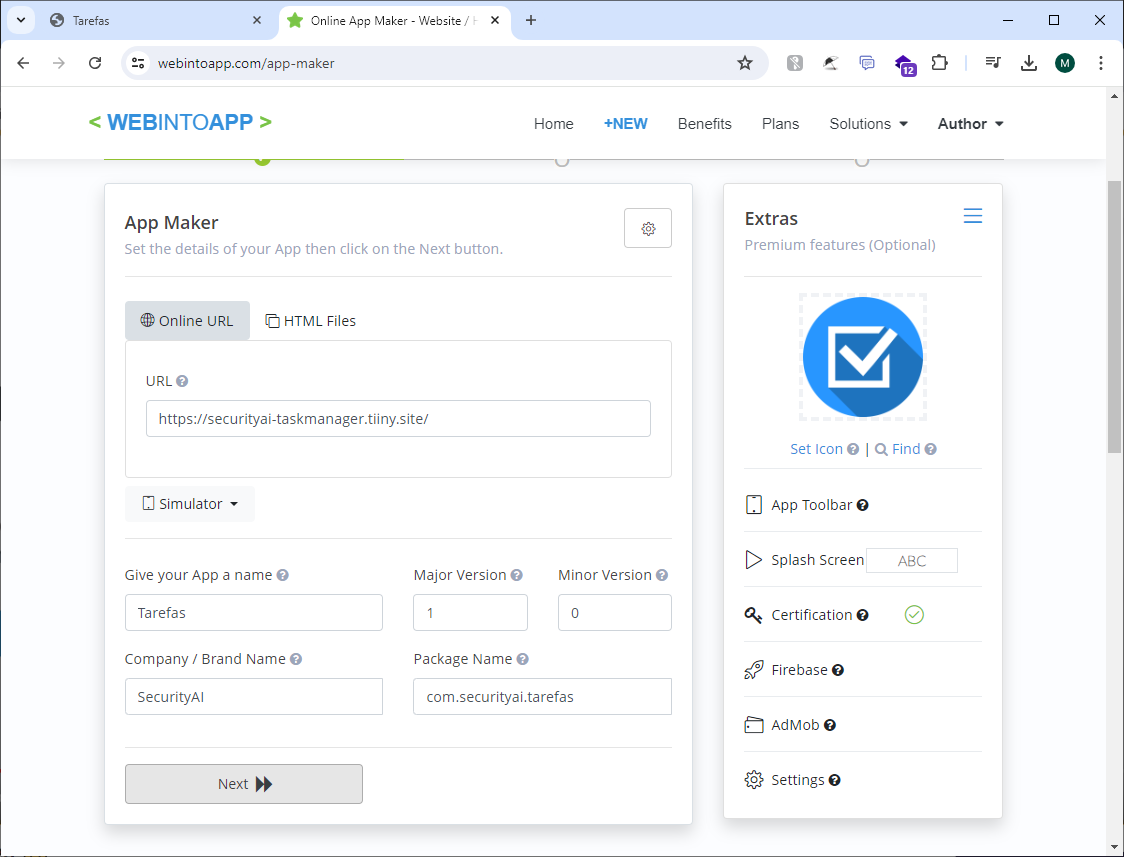Click the Find icon link
Screen dimensions: 1124x857
tap(897, 449)
